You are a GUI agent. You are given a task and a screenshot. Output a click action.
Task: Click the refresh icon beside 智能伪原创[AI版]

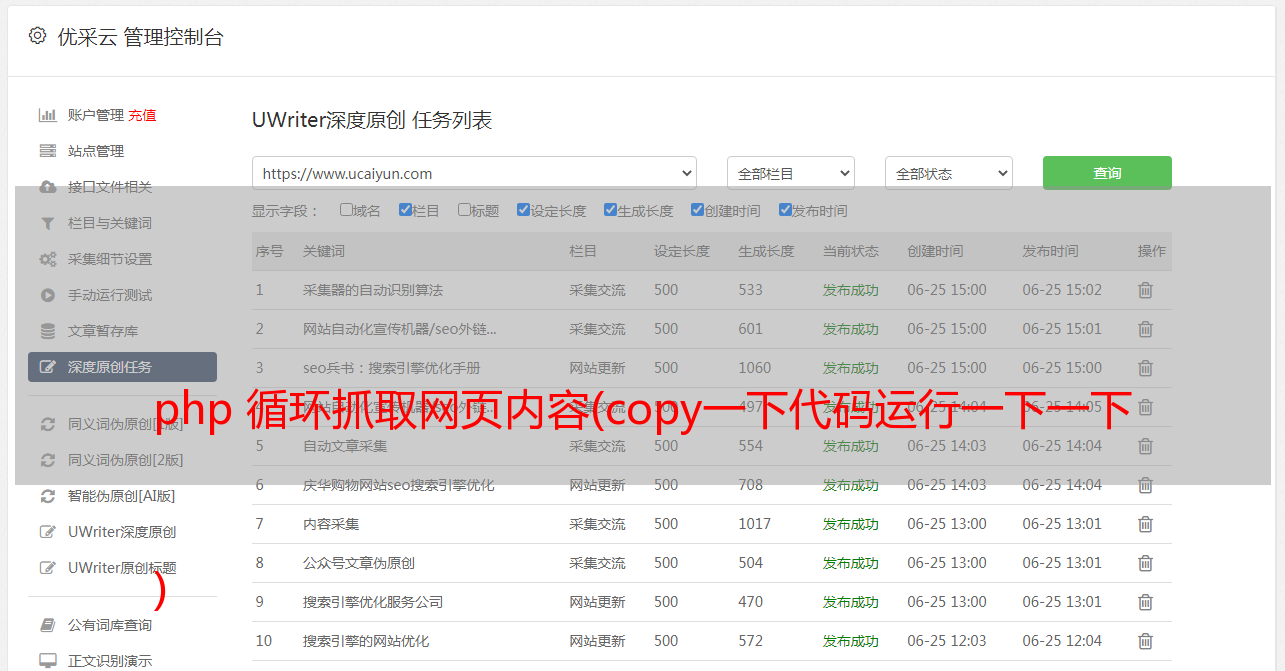[x=47, y=496]
